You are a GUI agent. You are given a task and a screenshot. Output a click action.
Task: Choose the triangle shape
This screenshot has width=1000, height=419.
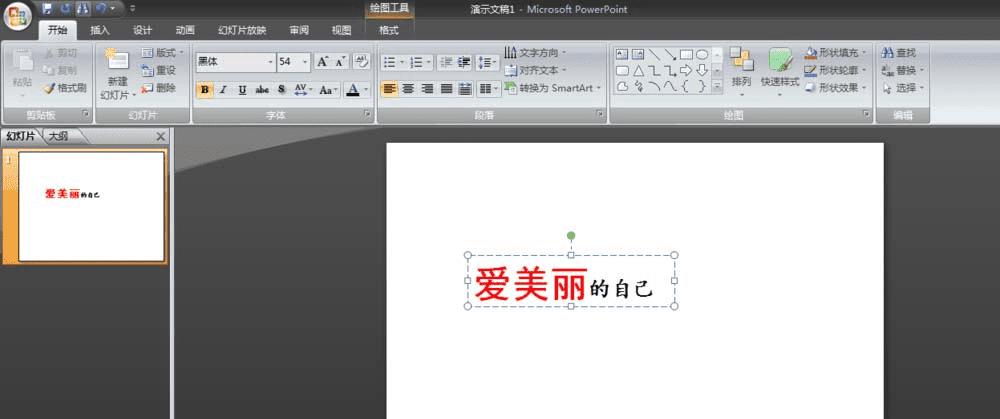pos(638,70)
